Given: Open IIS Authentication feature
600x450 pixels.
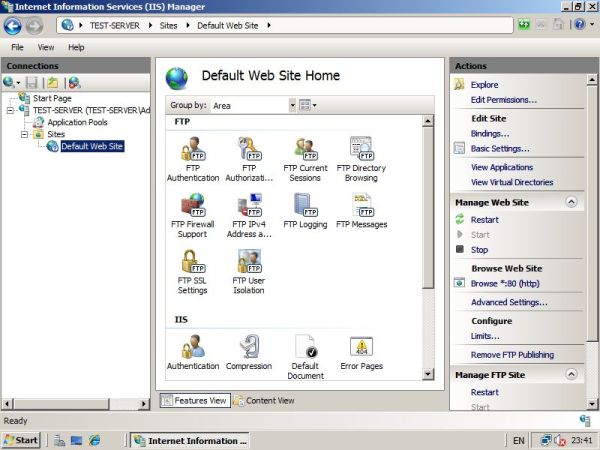Looking at the screenshot, I should pos(193,352).
